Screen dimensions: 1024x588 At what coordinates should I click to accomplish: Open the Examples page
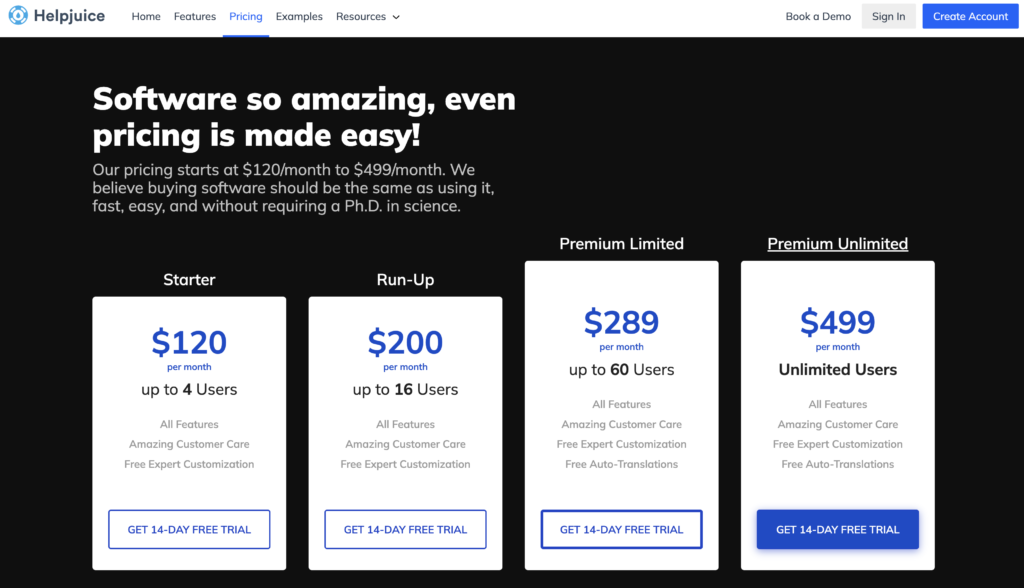[299, 17]
